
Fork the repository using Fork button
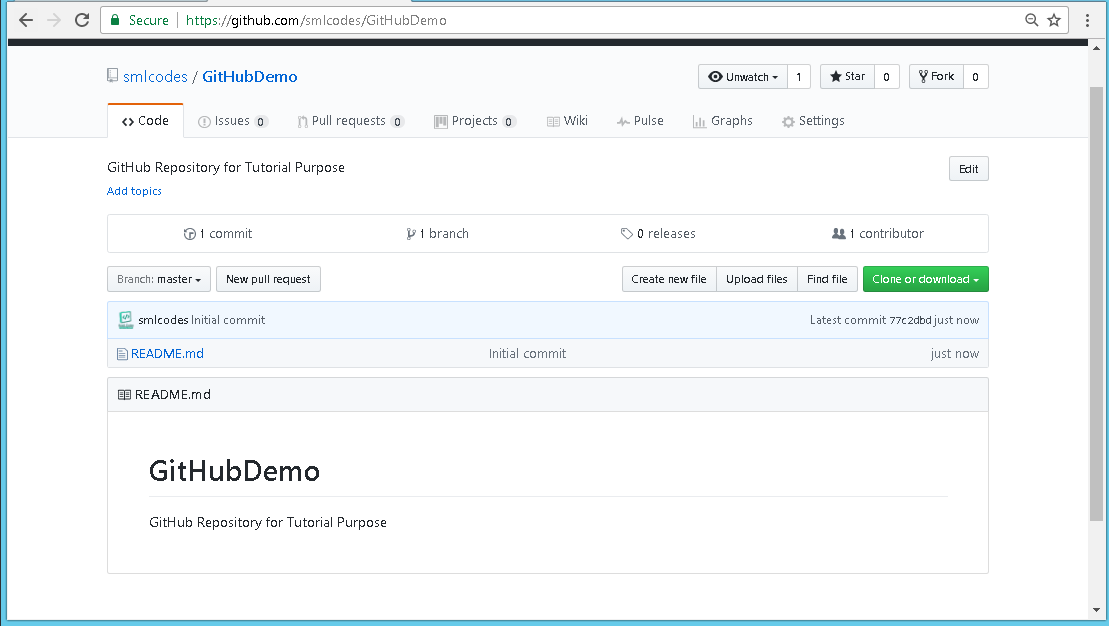pos(935,77)
